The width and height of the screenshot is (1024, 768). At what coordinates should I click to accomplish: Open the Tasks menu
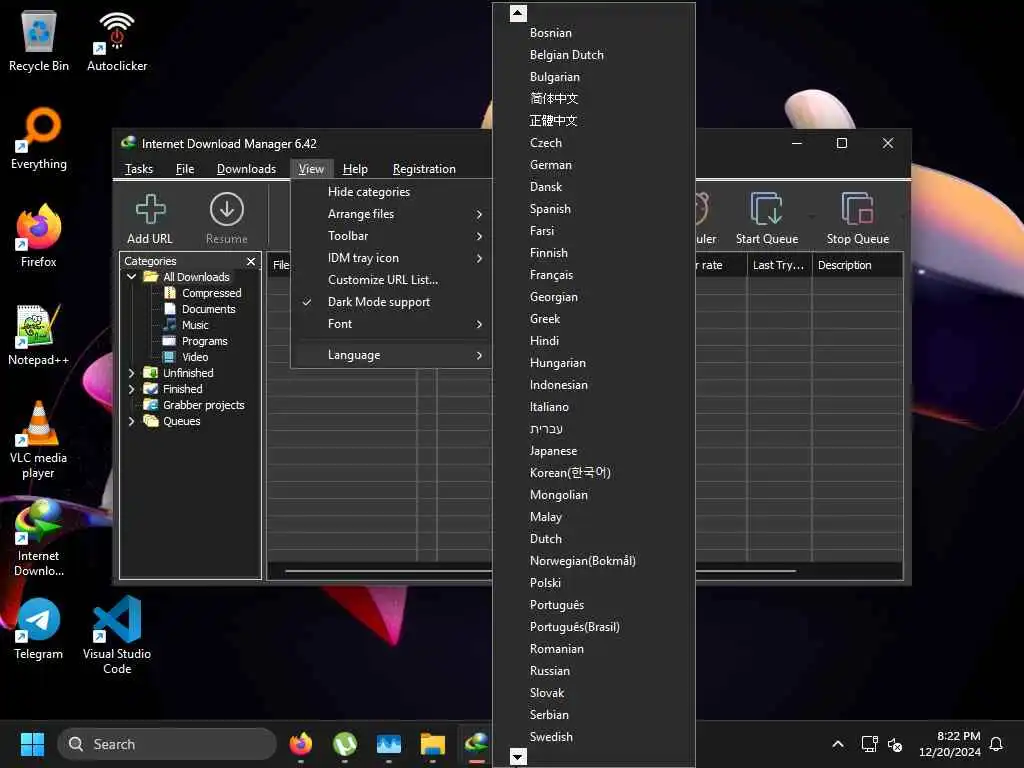(139, 169)
